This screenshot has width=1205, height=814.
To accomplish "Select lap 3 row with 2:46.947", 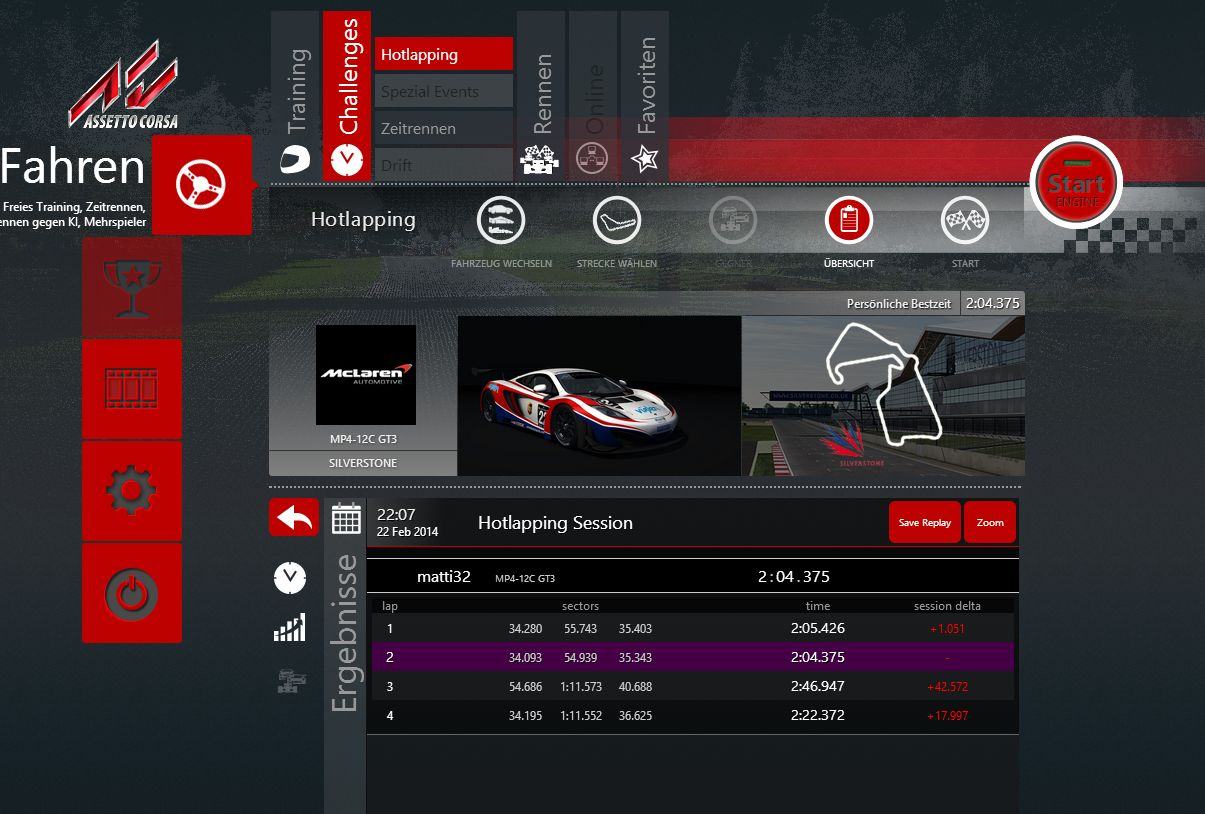I will pos(692,686).
